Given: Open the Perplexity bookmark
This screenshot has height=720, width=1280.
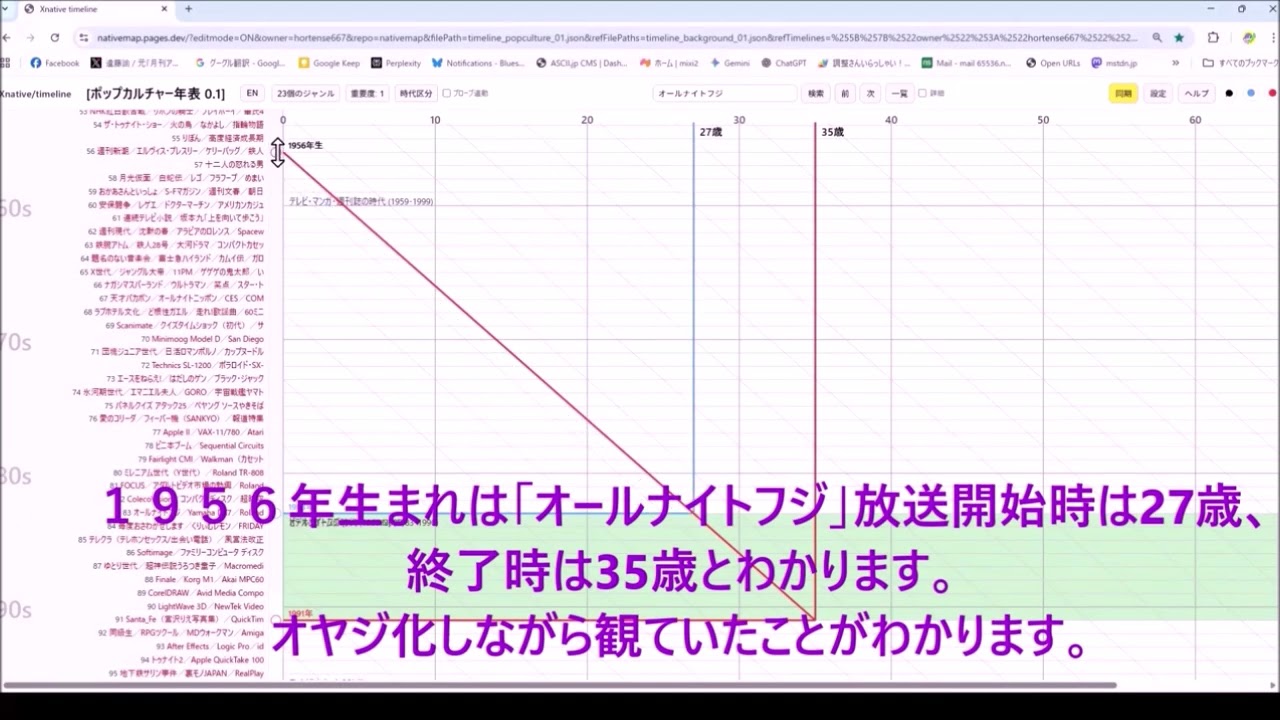Looking at the screenshot, I should (396, 62).
